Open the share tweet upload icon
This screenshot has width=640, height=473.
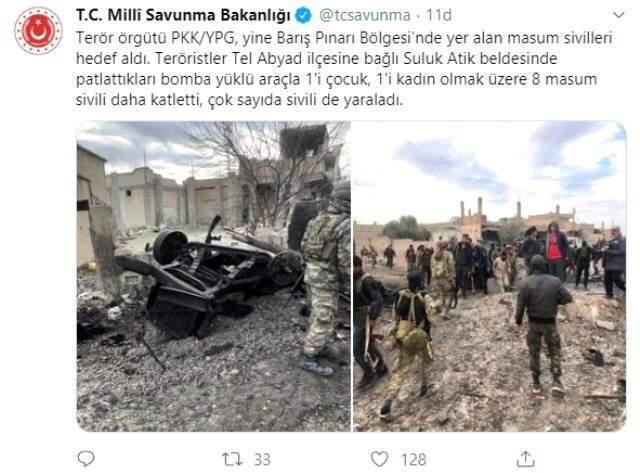click(x=525, y=459)
